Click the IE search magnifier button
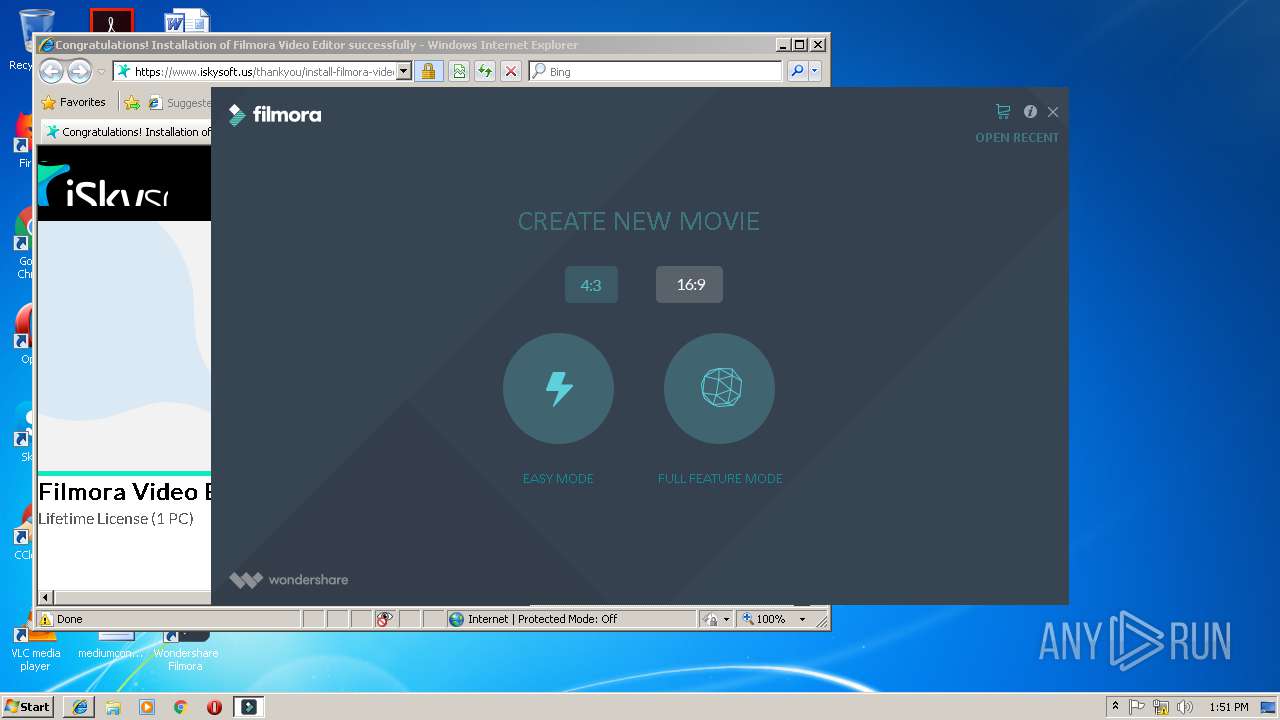The height and width of the screenshot is (720, 1280). [x=797, y=71]
